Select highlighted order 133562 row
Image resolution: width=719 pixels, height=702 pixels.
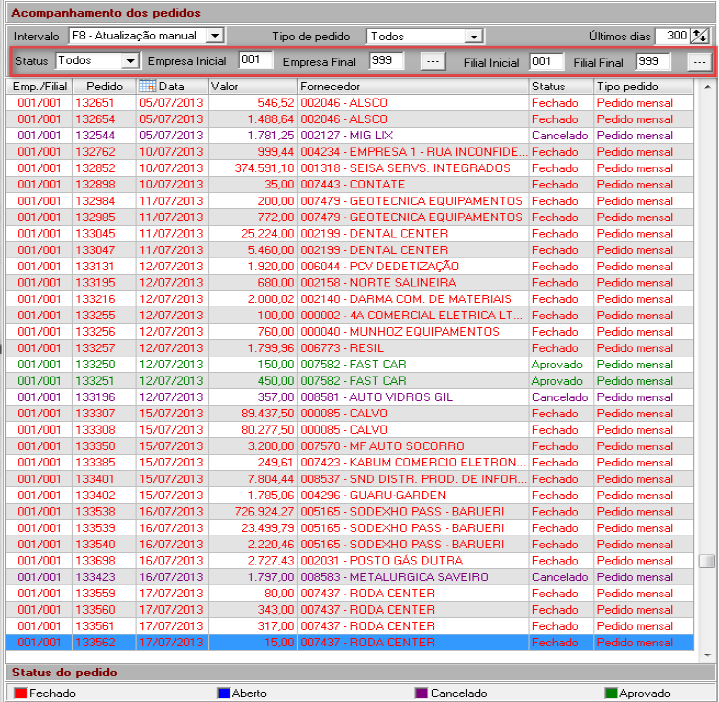click(x=349, y=642)
